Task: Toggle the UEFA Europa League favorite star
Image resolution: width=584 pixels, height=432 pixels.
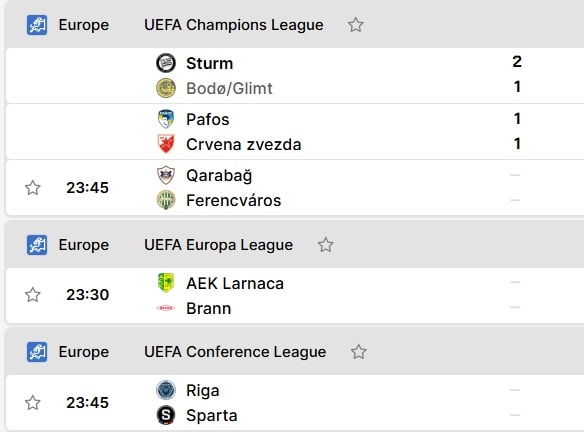Action: (326, 245)
